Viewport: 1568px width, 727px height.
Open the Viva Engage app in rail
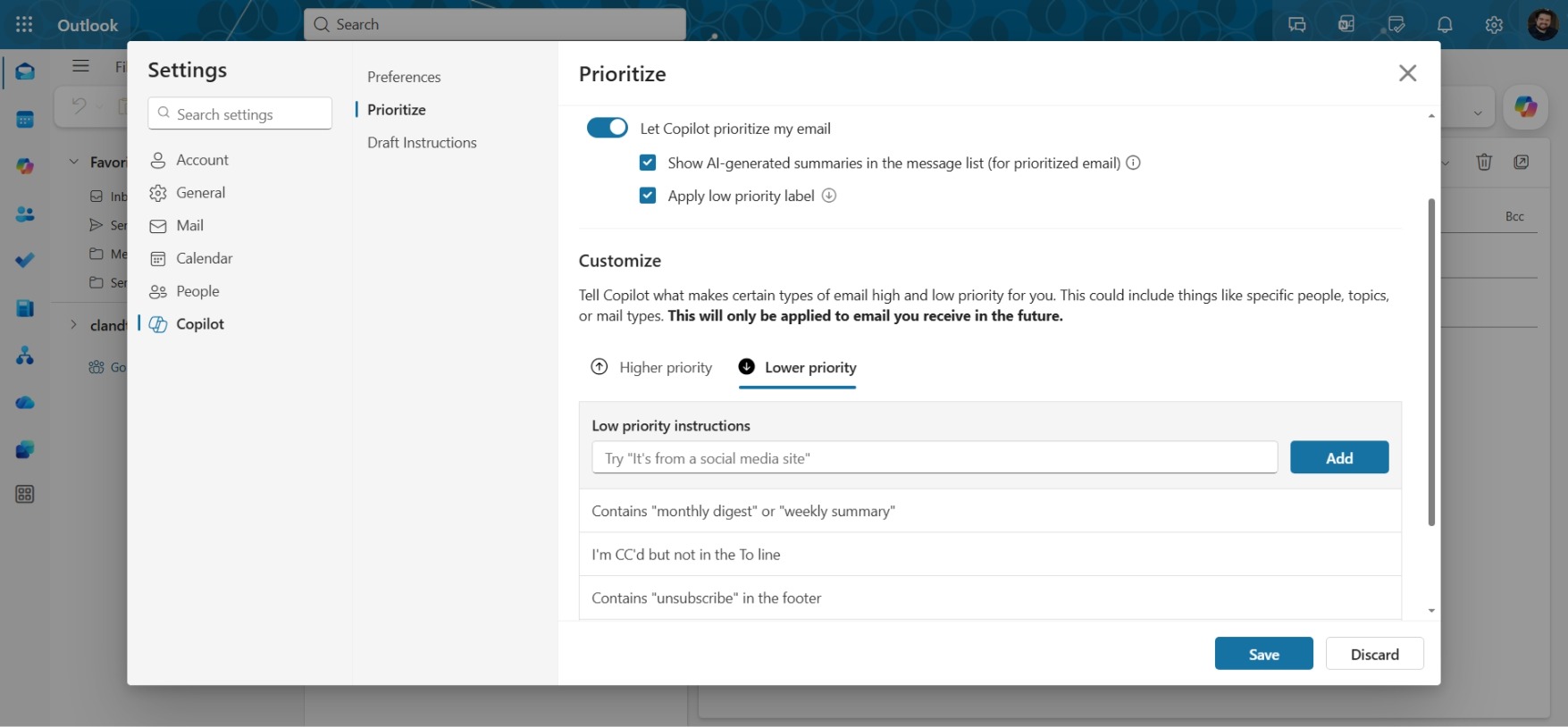coord(25,449)
